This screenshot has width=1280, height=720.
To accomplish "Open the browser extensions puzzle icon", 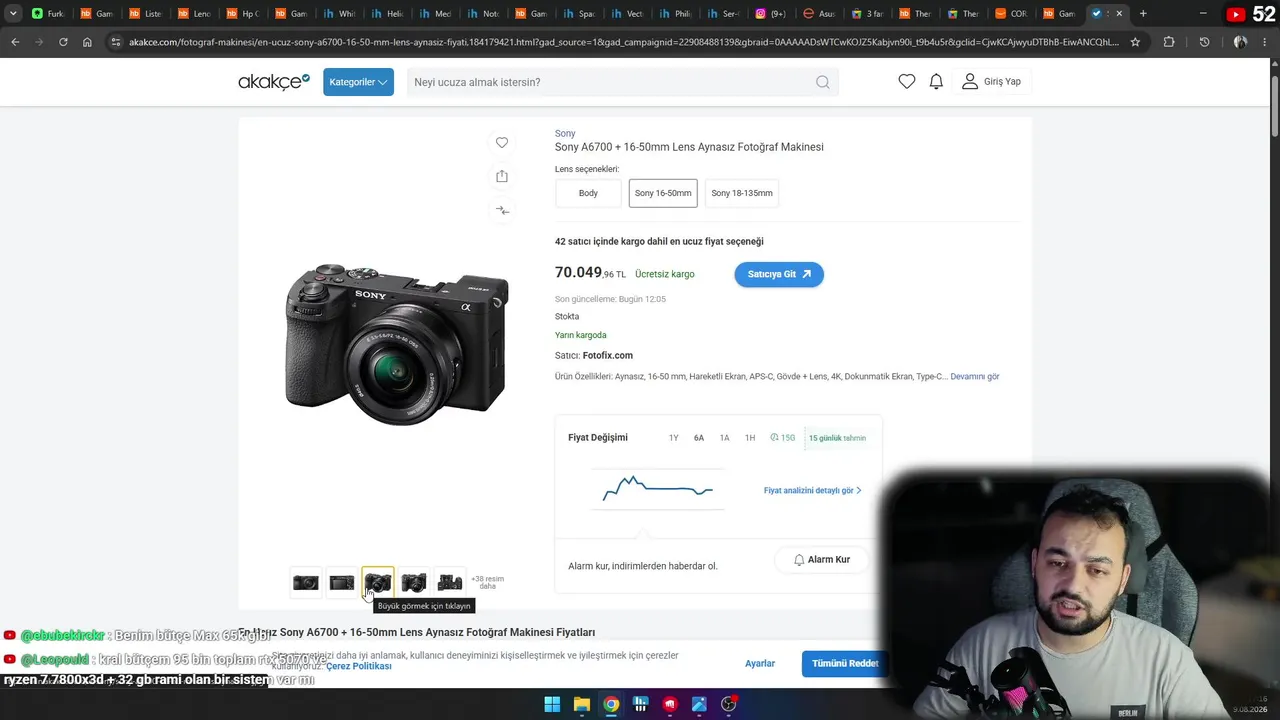I will click(1169, 42).
